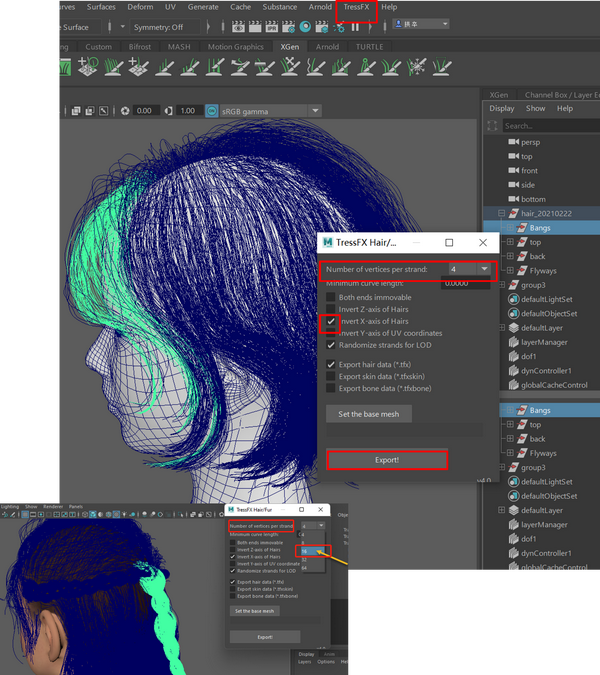Open the Options menu in bottom layer panel
Viewport: 600px width, 675px height.
tap(326, 662)
